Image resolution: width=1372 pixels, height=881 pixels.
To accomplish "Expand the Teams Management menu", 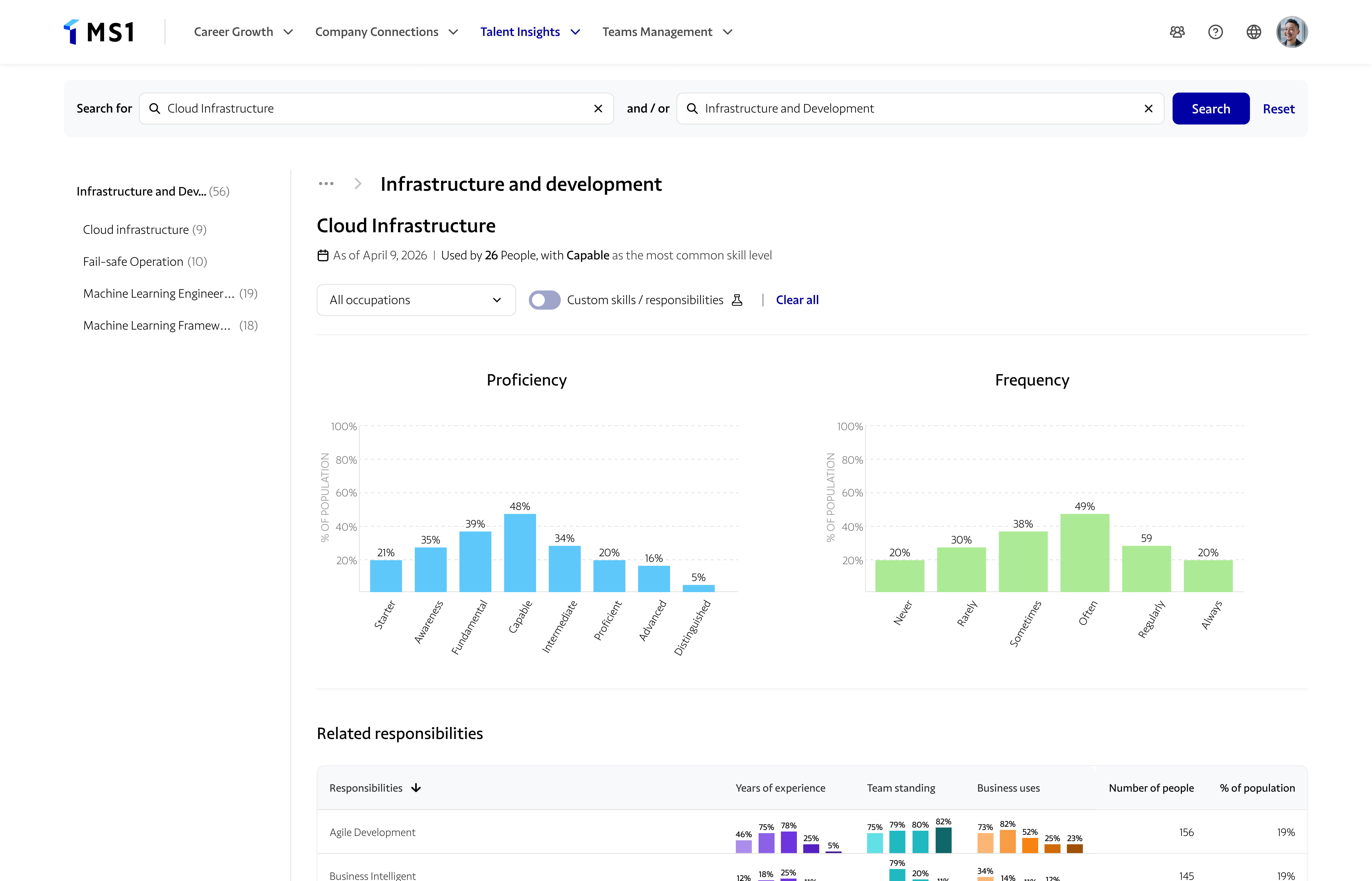I will pyautogui.click(x=668, y=32).
